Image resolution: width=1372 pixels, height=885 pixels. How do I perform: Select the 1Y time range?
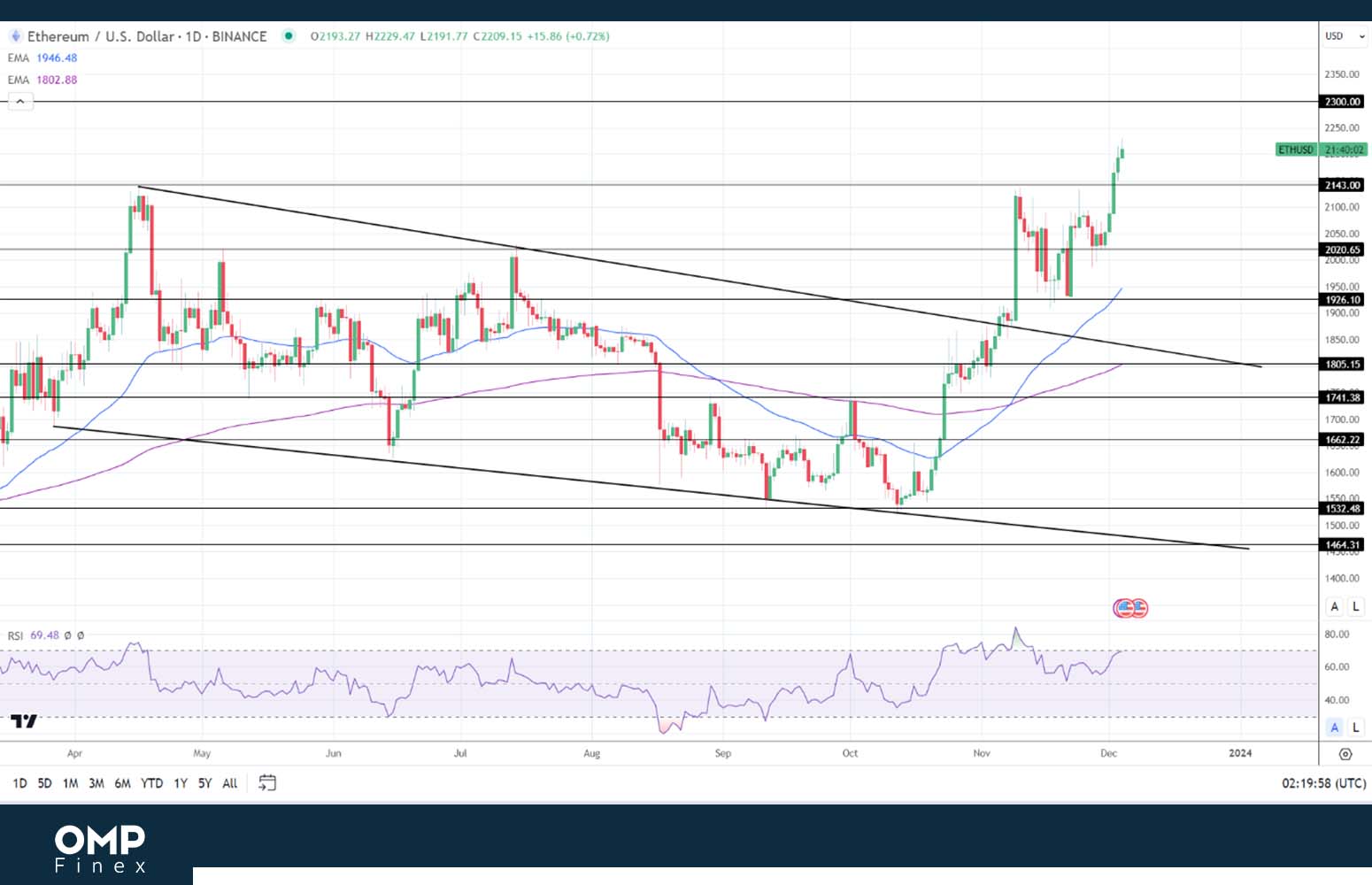tap(180, 783)
